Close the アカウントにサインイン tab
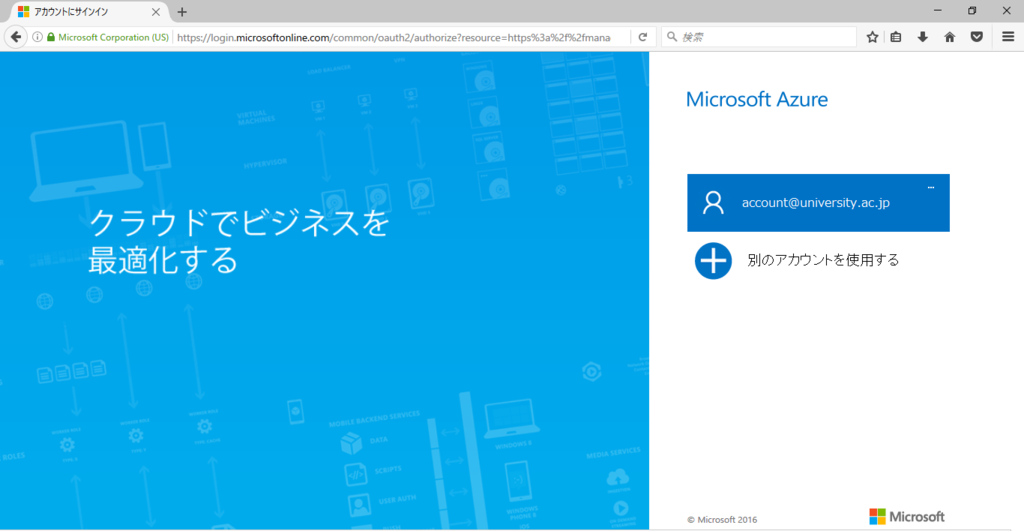This screenshot has height=531, width=1024. tap(155, 12)
